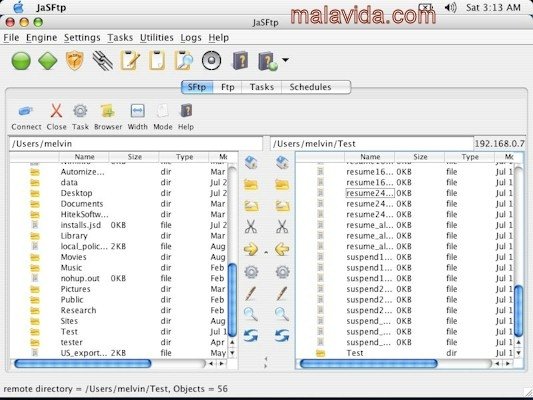Click the local gear icon in center column

tap(251, 272)
